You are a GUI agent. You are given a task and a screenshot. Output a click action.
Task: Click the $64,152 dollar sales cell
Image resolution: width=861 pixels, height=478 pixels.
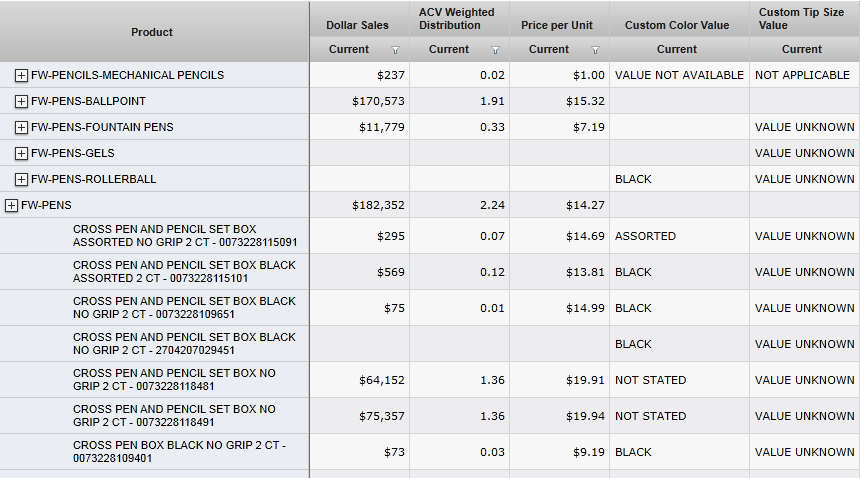tap(381, 380)
